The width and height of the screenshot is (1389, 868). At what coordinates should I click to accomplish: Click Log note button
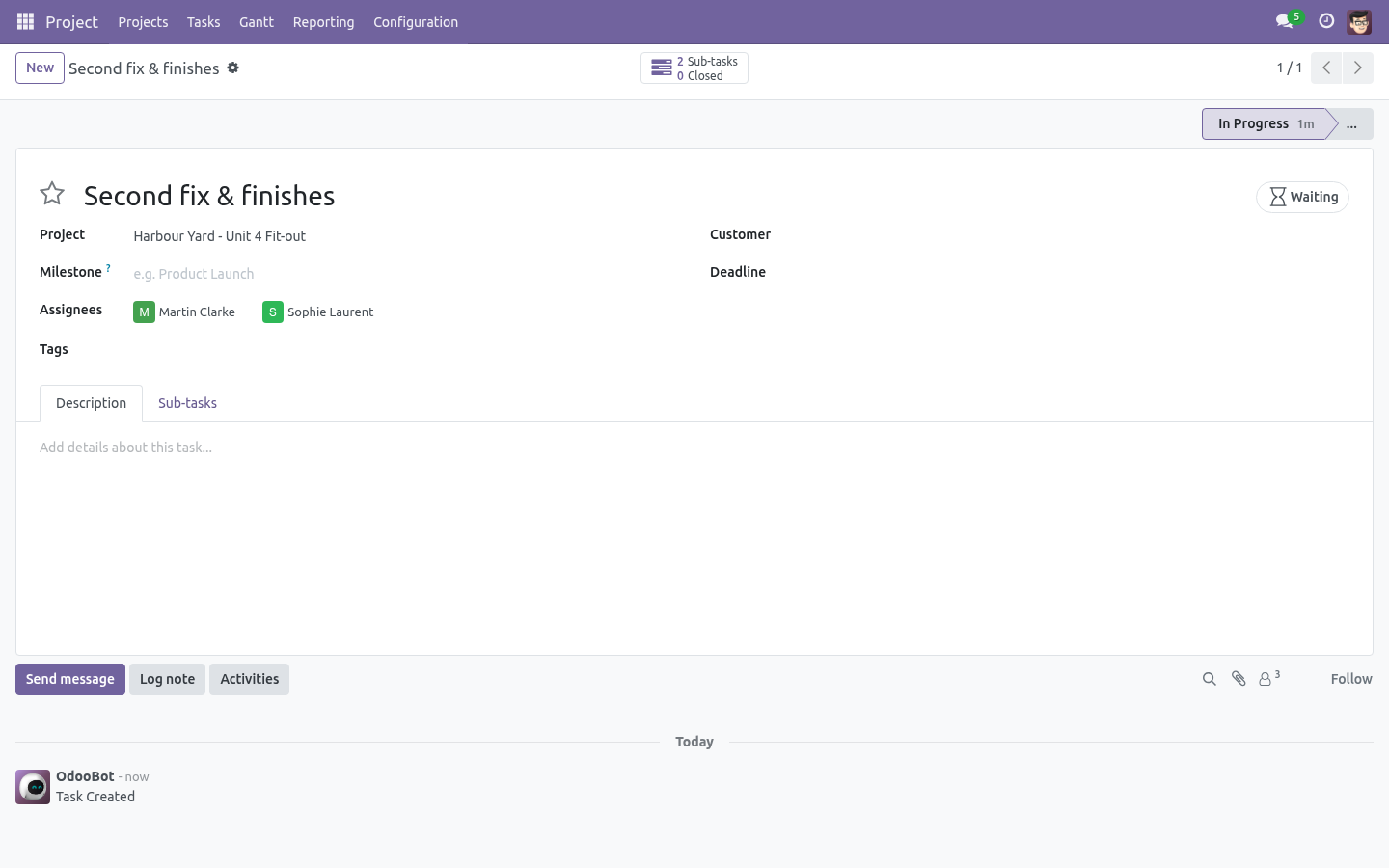click(x=167, y=679)
